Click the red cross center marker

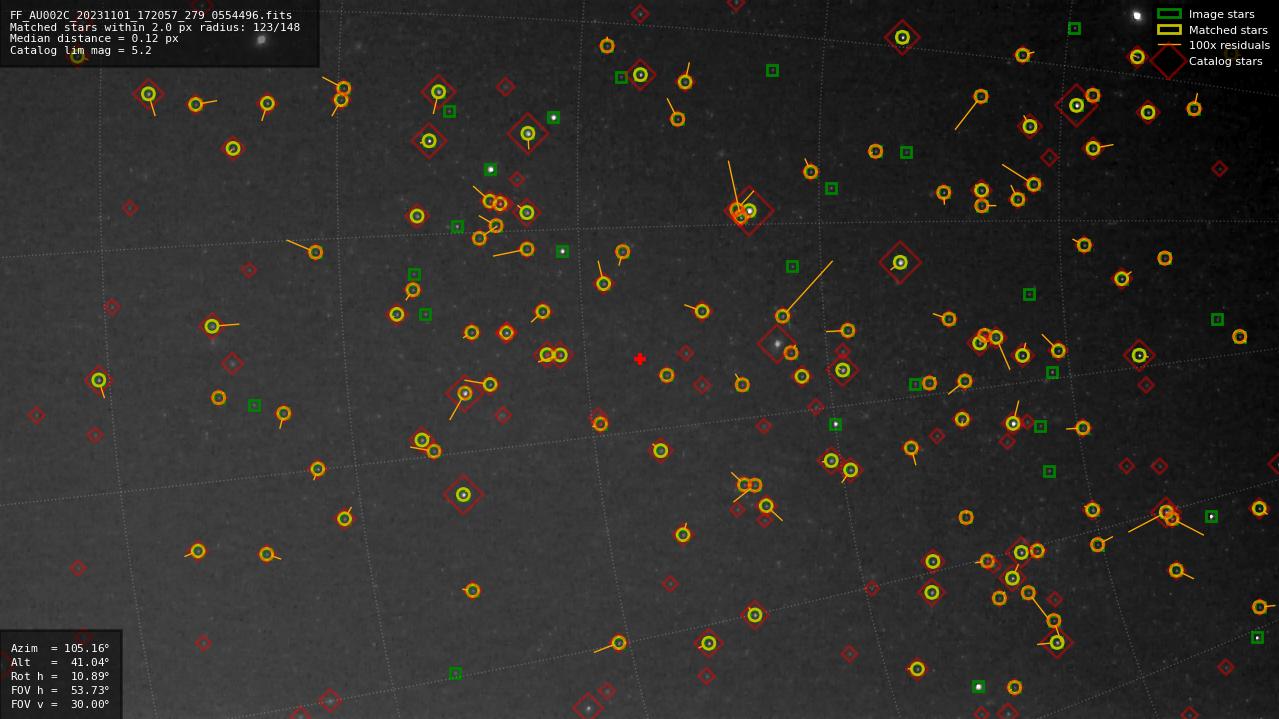tap(640, 359)
